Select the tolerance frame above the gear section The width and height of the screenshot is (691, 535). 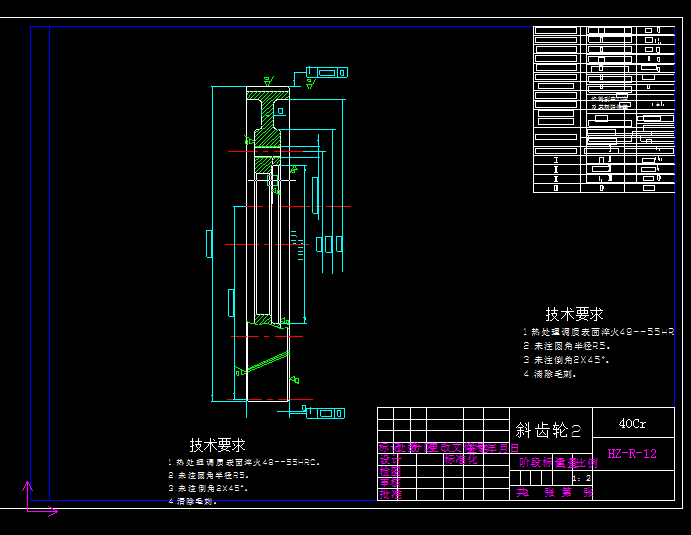[x=327, y=72]
